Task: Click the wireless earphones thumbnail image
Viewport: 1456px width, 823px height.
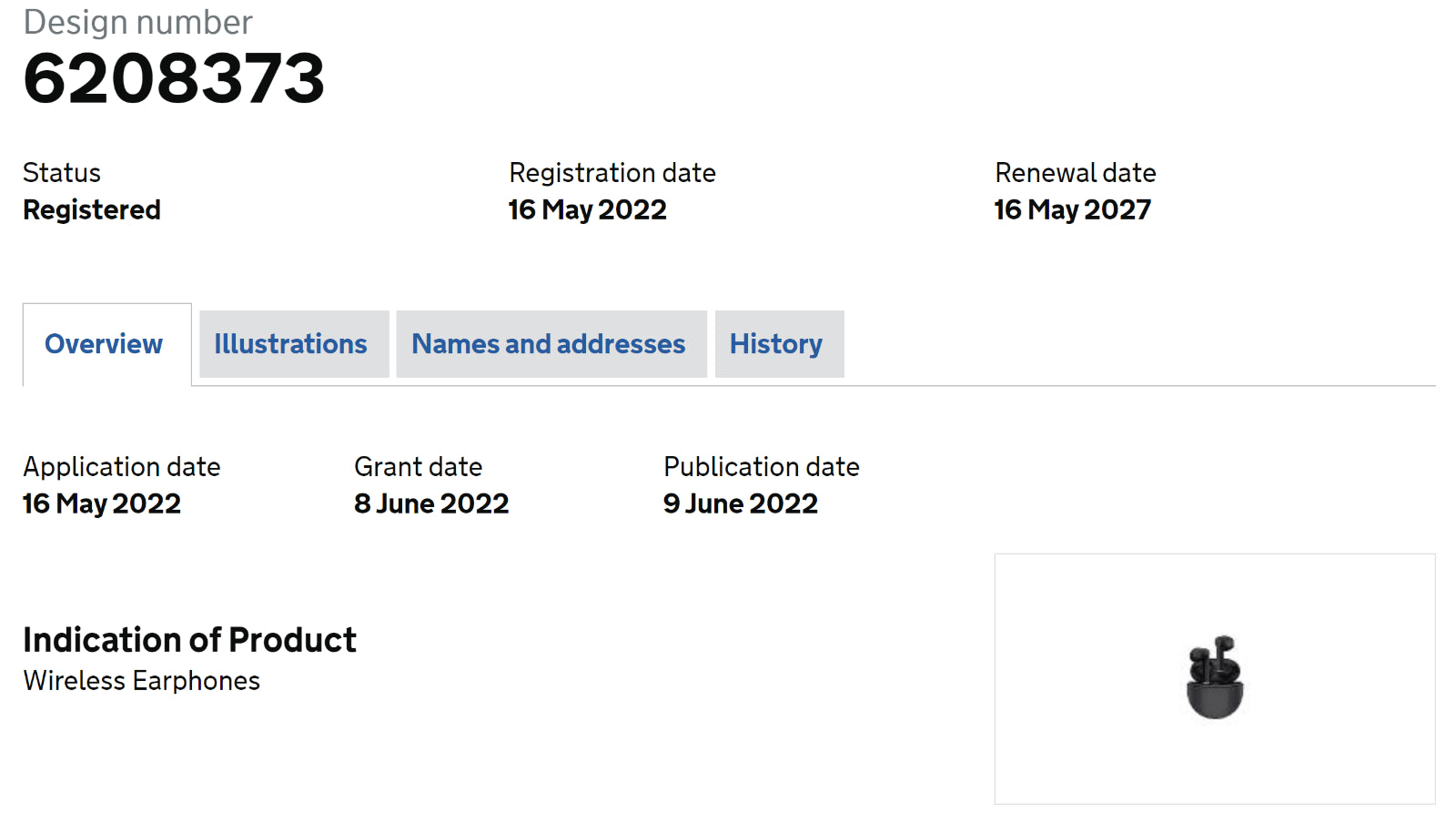Action: pyautogui.click(x=1215, y=677)
